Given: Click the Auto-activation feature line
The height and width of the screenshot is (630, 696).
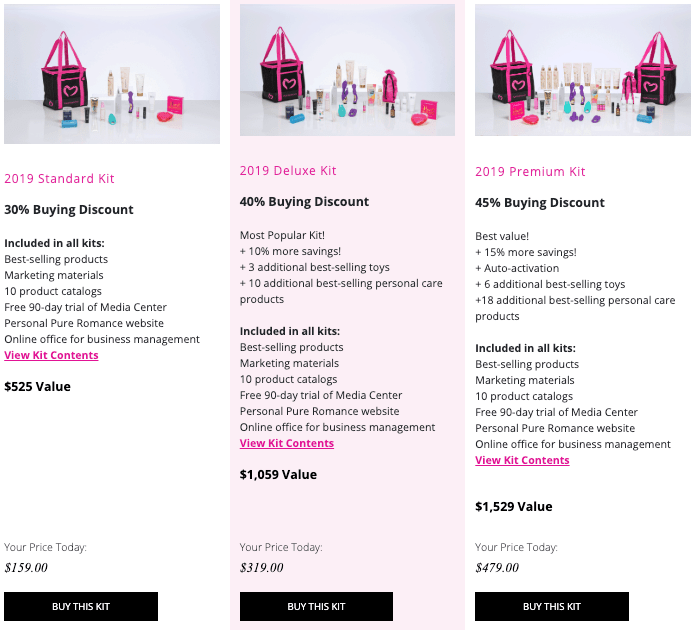Looking at the screenshot, I should click(517, 268).
